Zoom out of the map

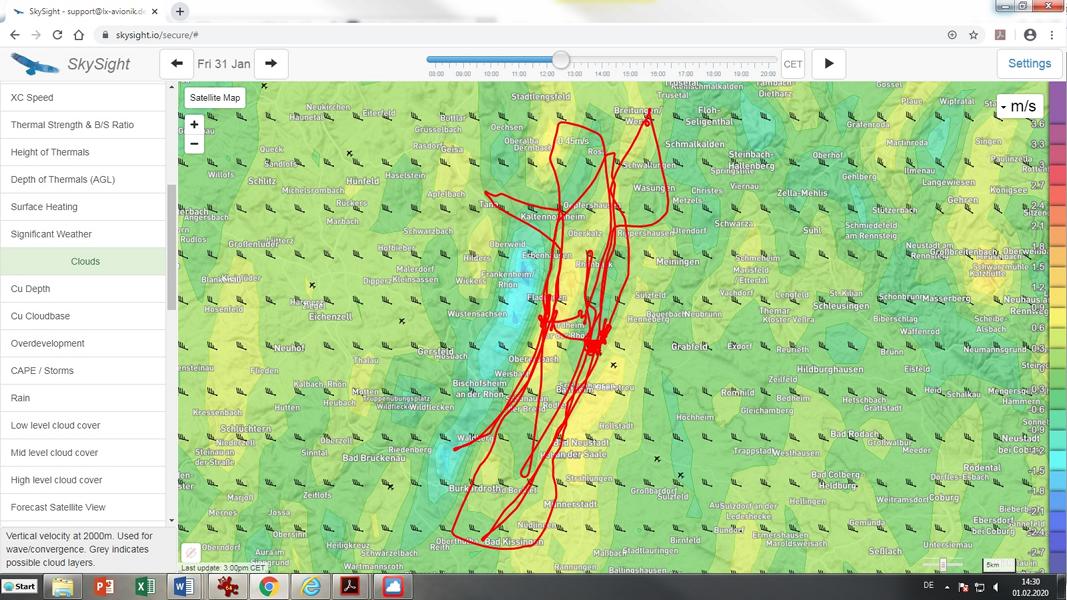194,144
